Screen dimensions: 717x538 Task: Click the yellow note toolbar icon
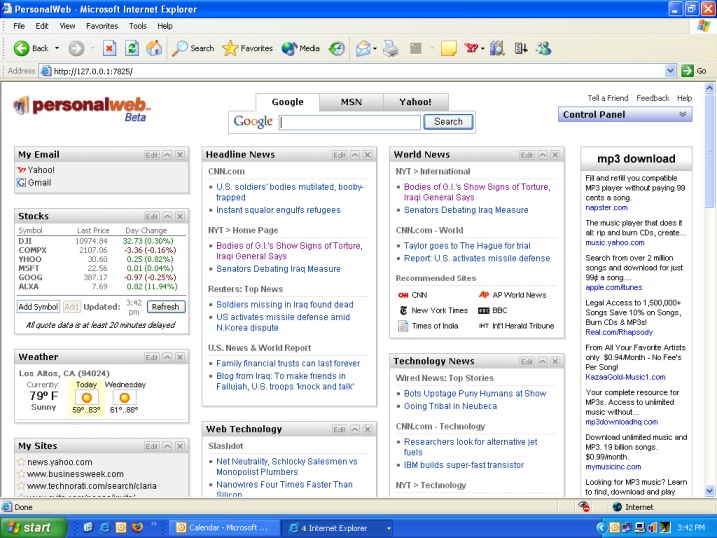click(x=449, y=48)
